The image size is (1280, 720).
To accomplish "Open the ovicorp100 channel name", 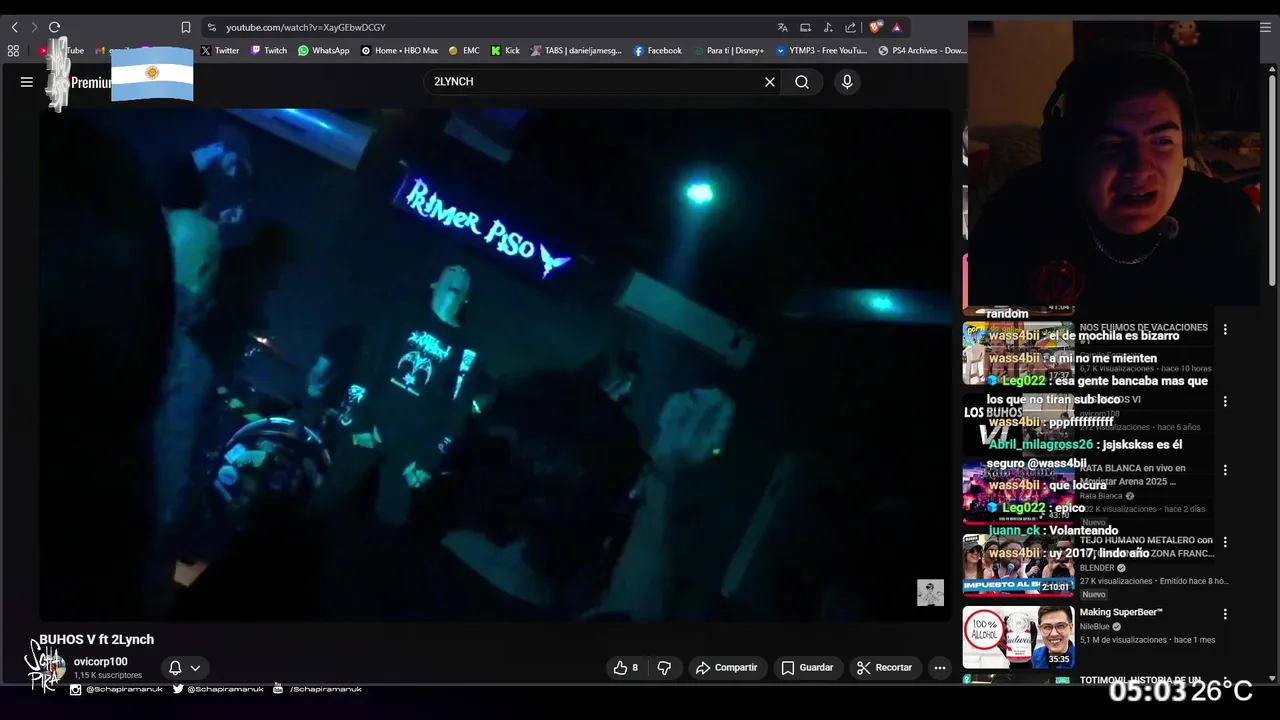I will point(100,661).
